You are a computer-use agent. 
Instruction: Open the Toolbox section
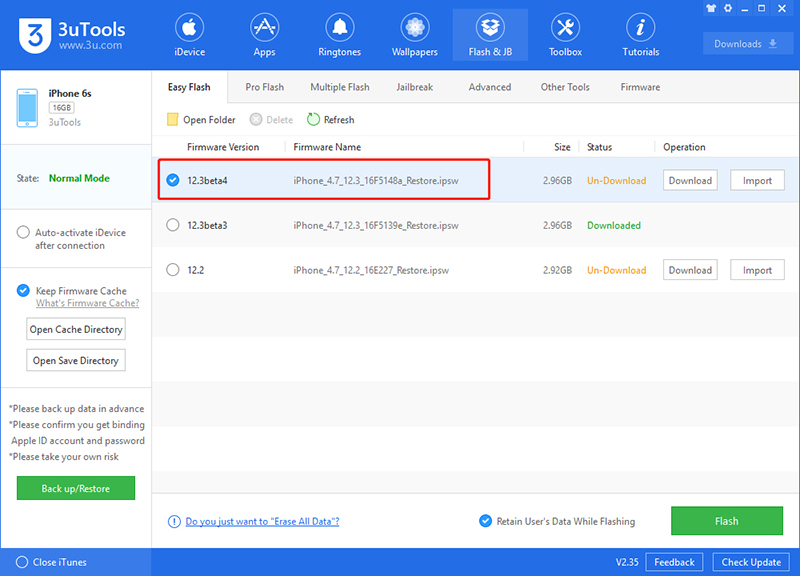tap(565, 35)
